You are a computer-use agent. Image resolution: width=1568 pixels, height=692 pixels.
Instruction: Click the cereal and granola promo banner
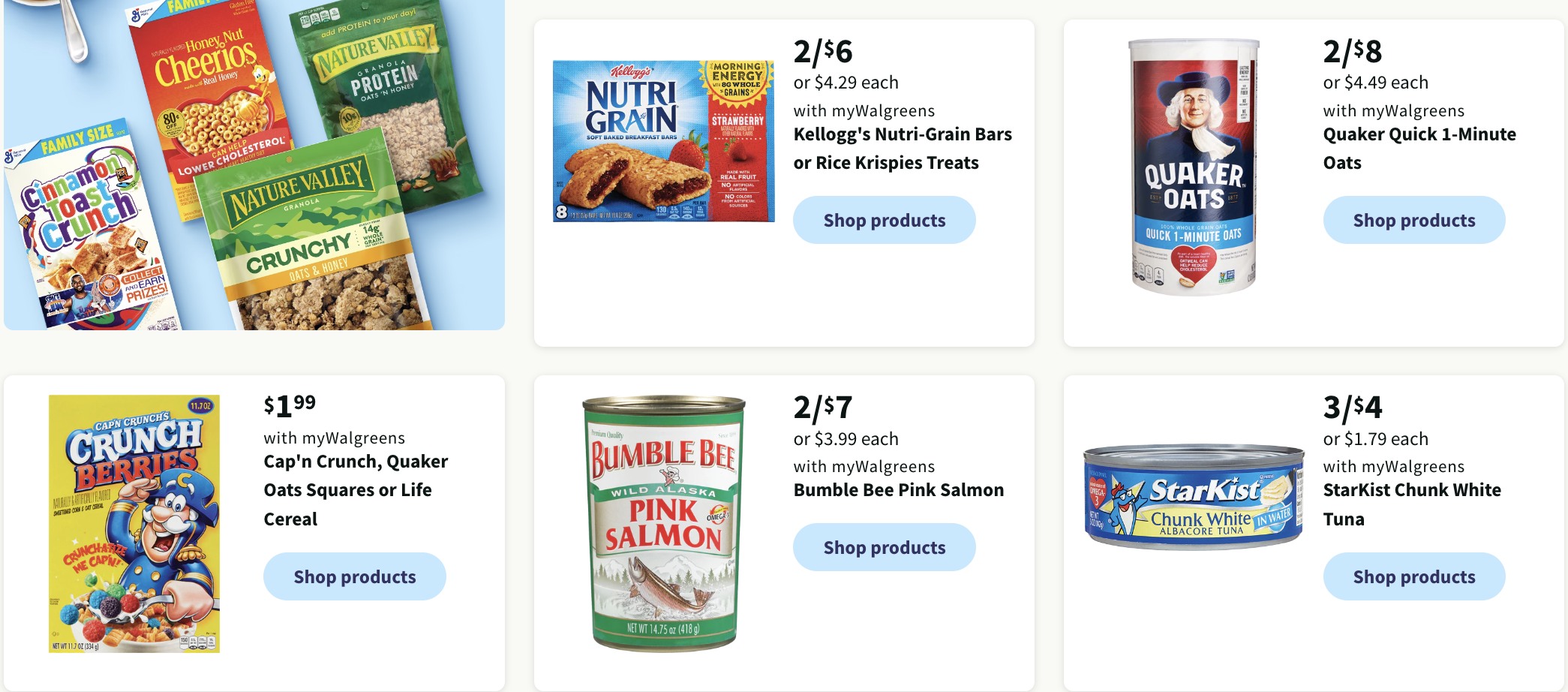254,164
